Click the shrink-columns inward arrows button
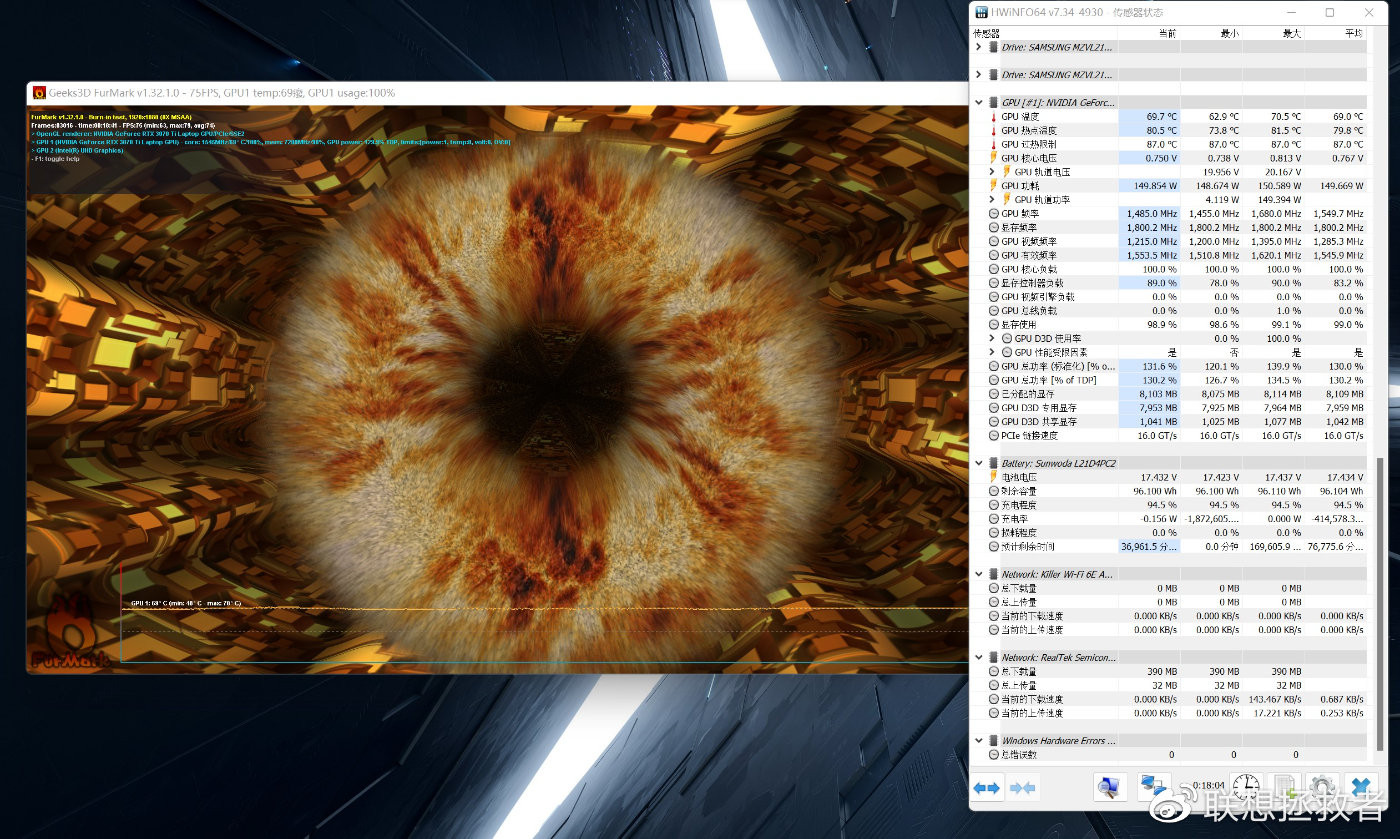Image resolution: width=1400 pixels, height=839 pixels. pos(1022,788)
